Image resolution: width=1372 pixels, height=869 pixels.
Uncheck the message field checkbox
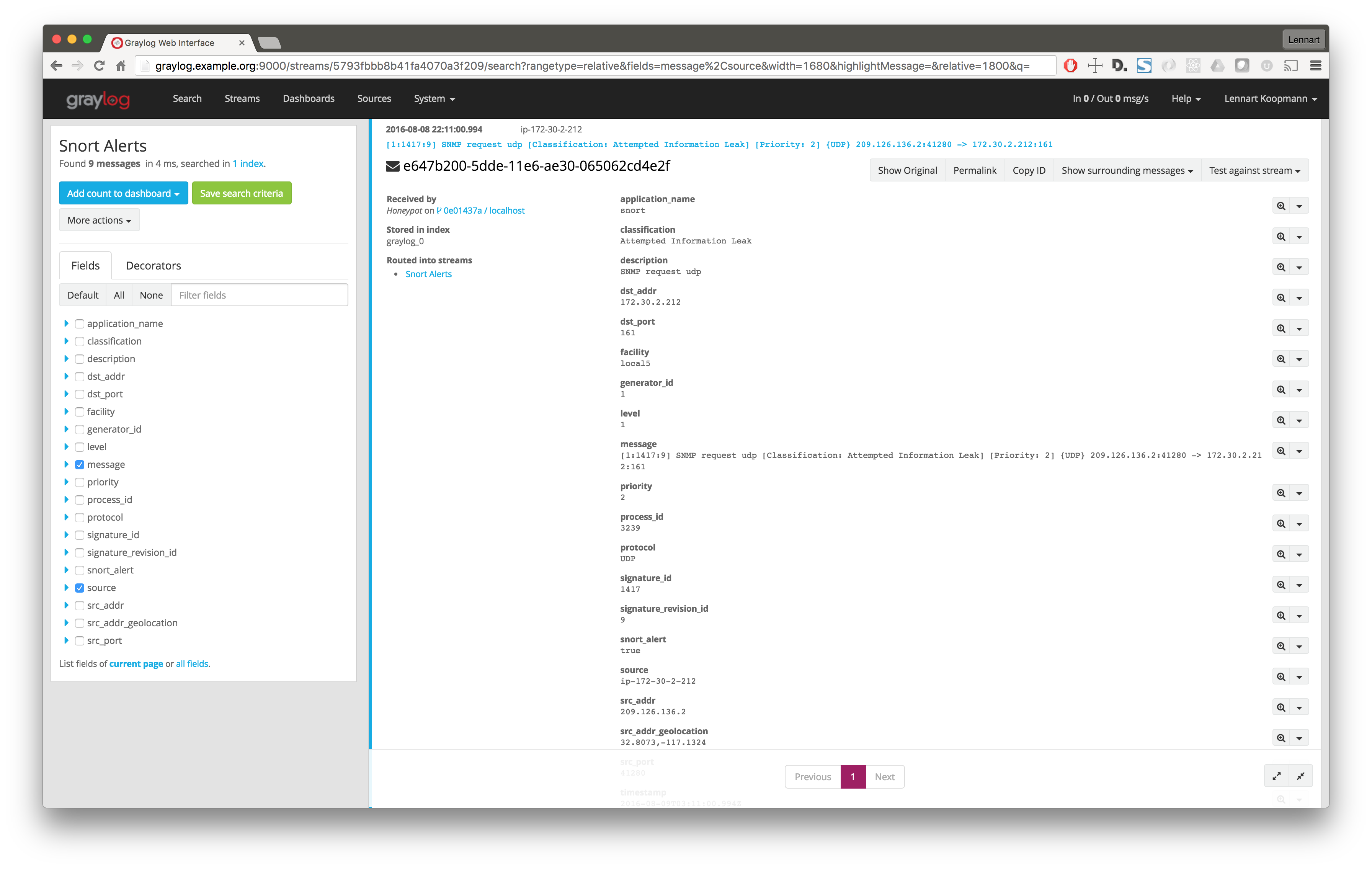coord(80,464)
